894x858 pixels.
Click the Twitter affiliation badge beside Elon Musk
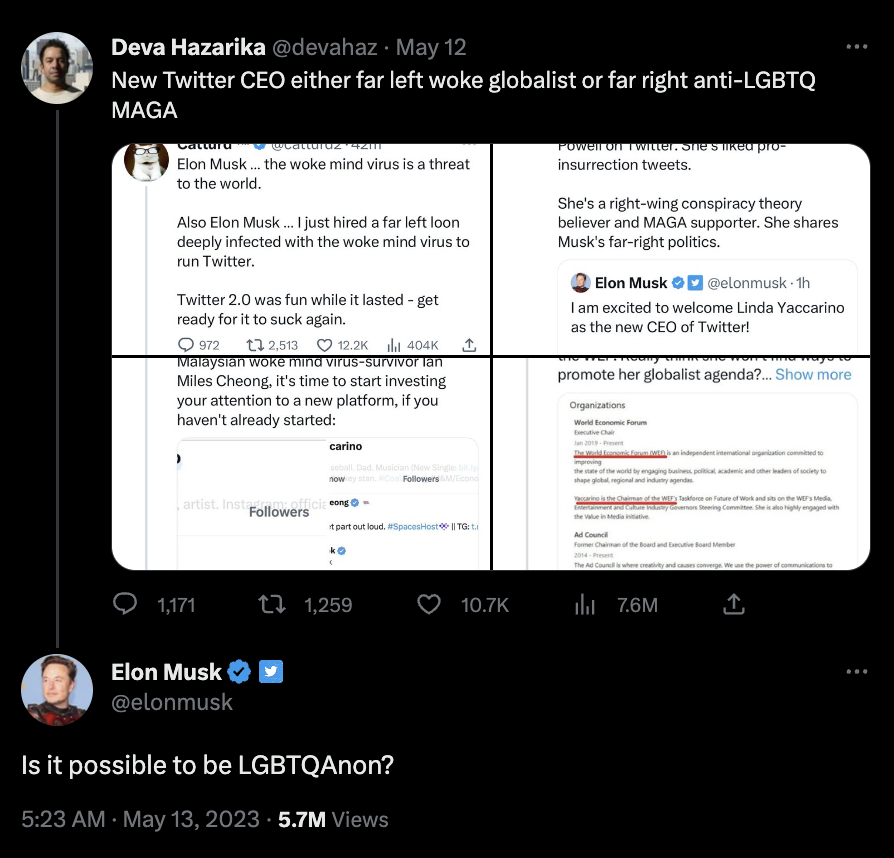(271, 672)
